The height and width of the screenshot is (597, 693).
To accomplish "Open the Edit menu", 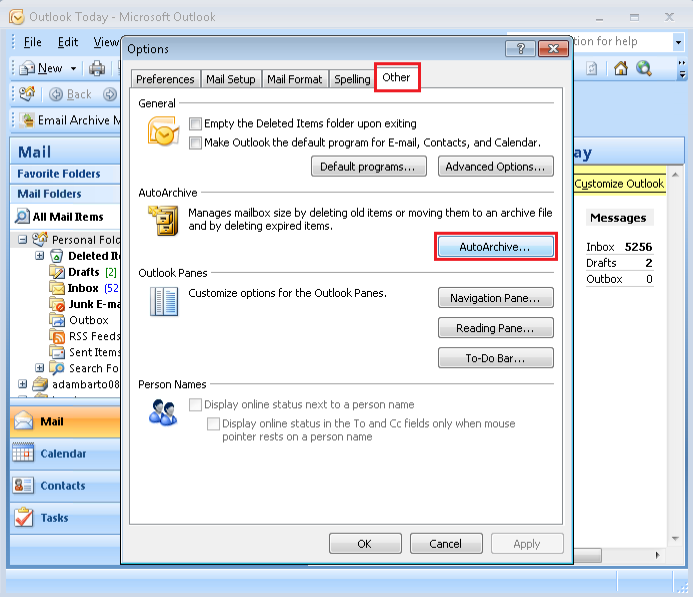I will click(x=68, y=42).
